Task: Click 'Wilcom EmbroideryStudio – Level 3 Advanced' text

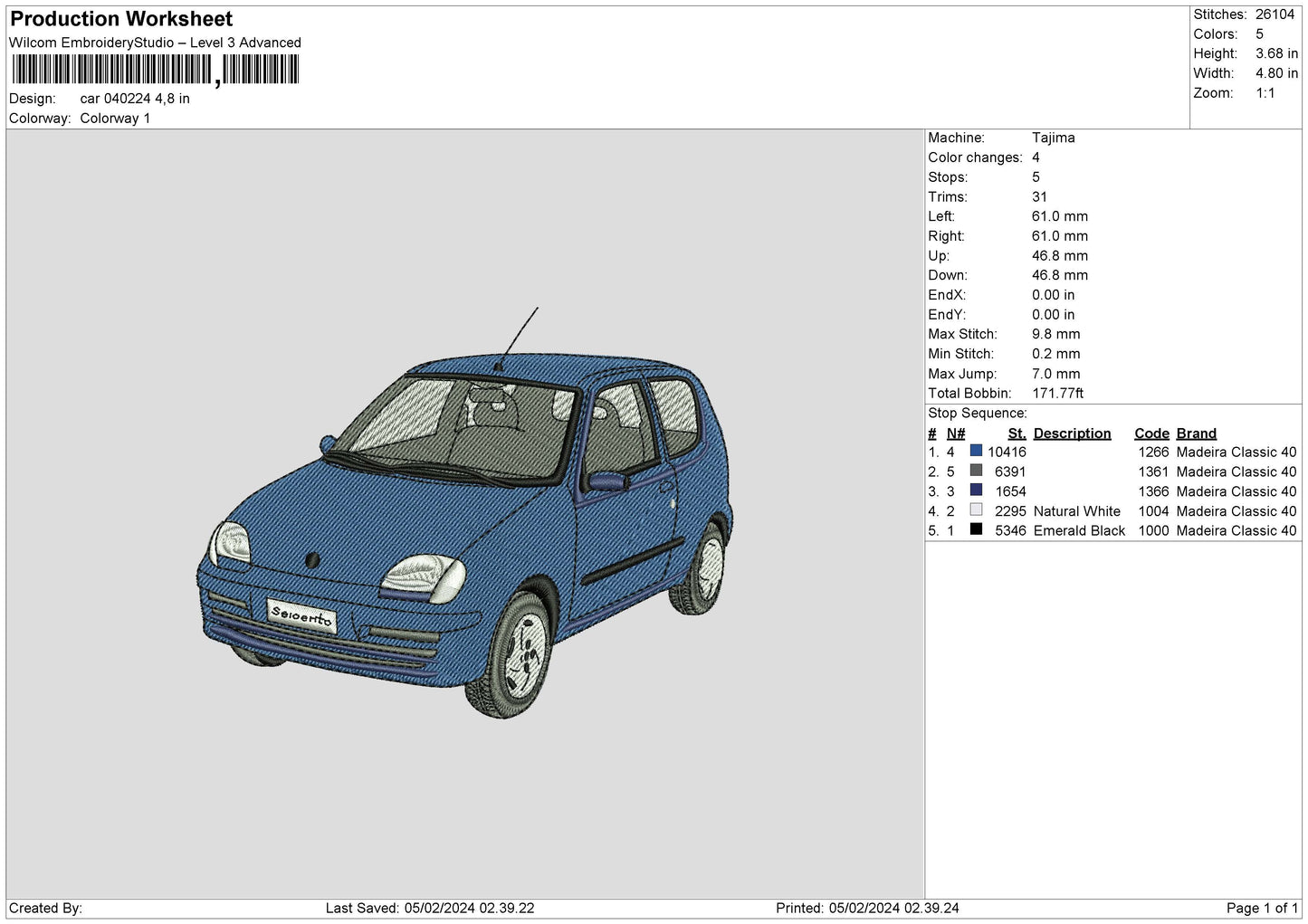Action: click(155, 43)
